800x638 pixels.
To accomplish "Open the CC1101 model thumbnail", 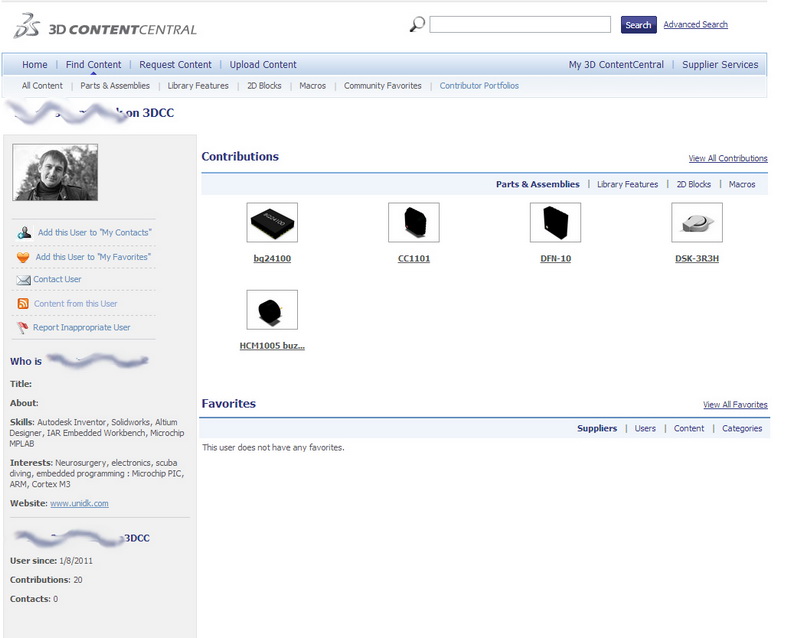I will point(413,223).
